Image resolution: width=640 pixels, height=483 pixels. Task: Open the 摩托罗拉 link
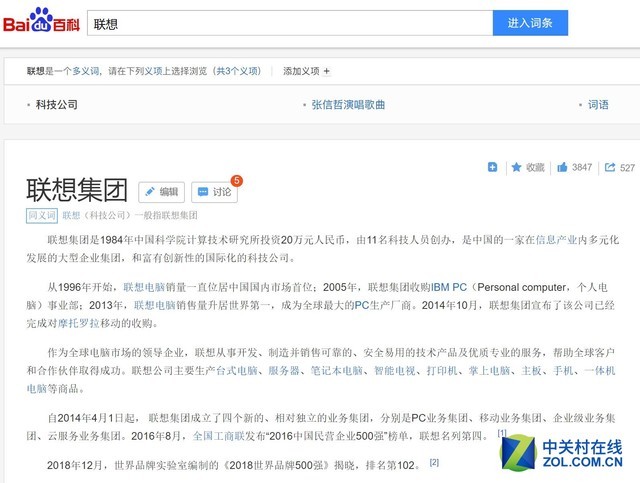click(x=79, y=323)
